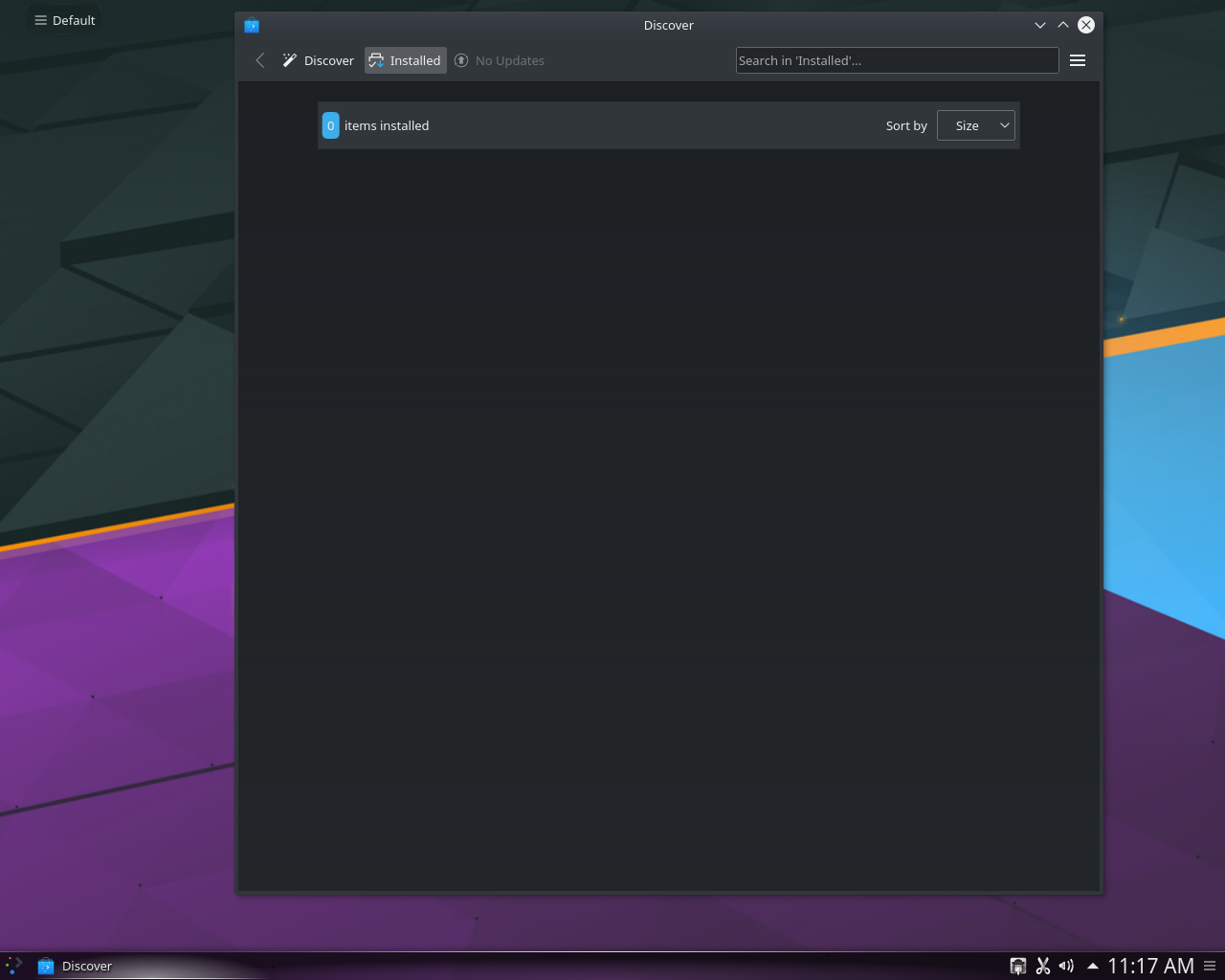Image resolution: width=1225 pixels, height=980 pixels.
Task: Close the Discover window
Action: 1086,25
